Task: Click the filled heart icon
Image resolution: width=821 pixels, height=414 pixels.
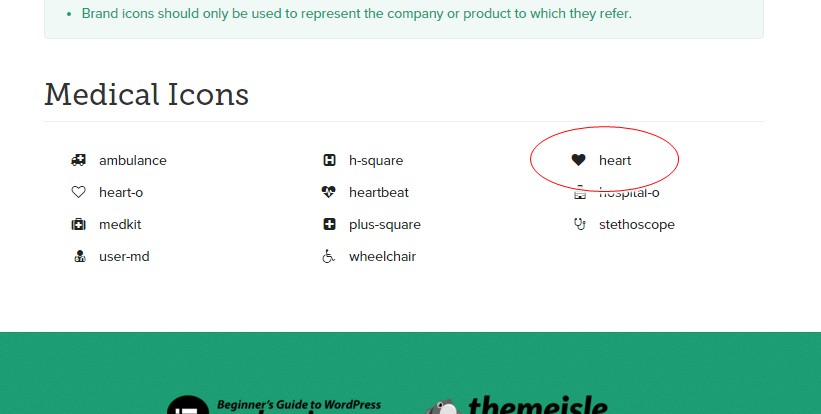Action: (579, 160)
